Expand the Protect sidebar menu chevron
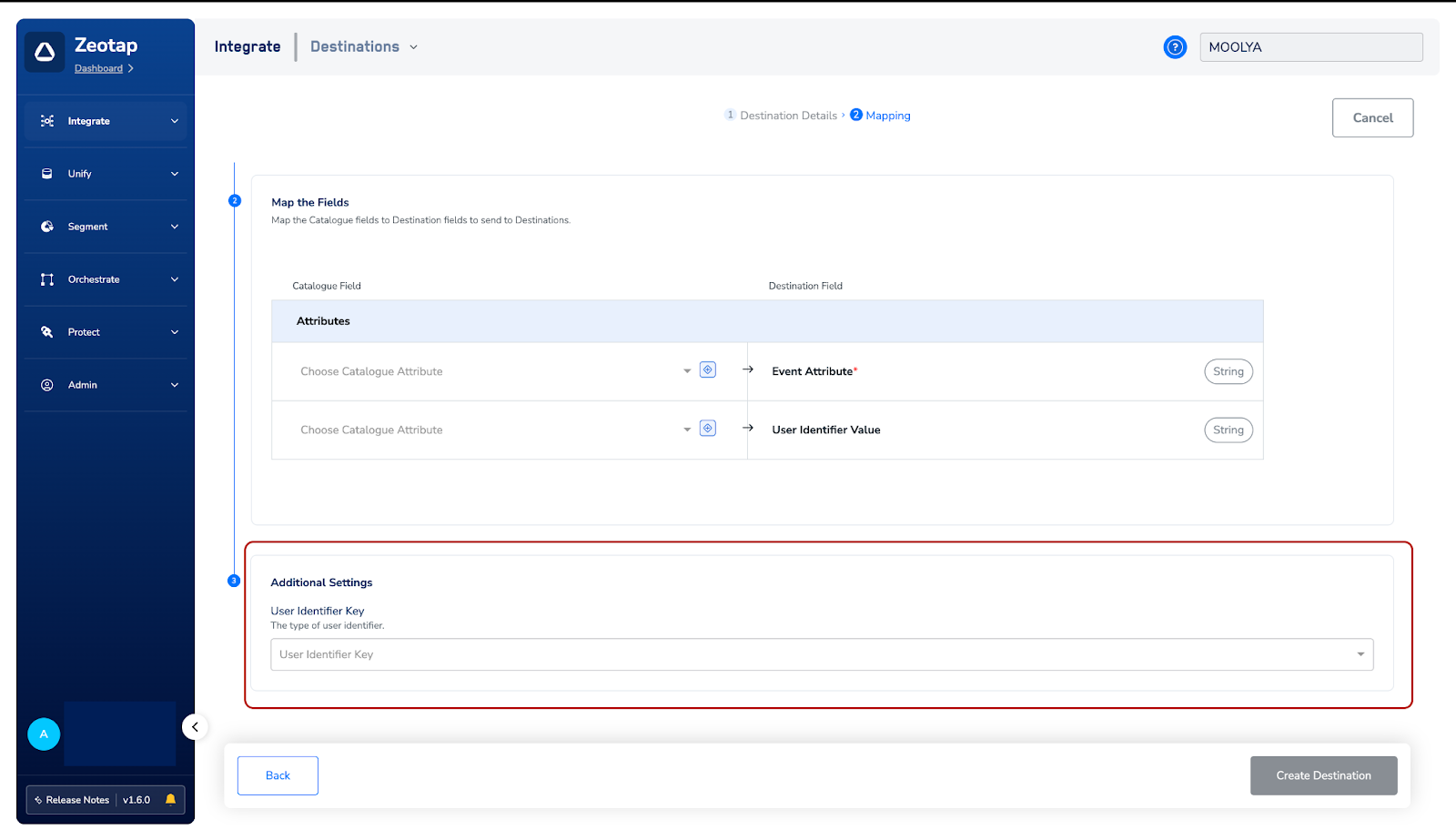Screen dimensions: 1456x840 click(x=175, y=332)
